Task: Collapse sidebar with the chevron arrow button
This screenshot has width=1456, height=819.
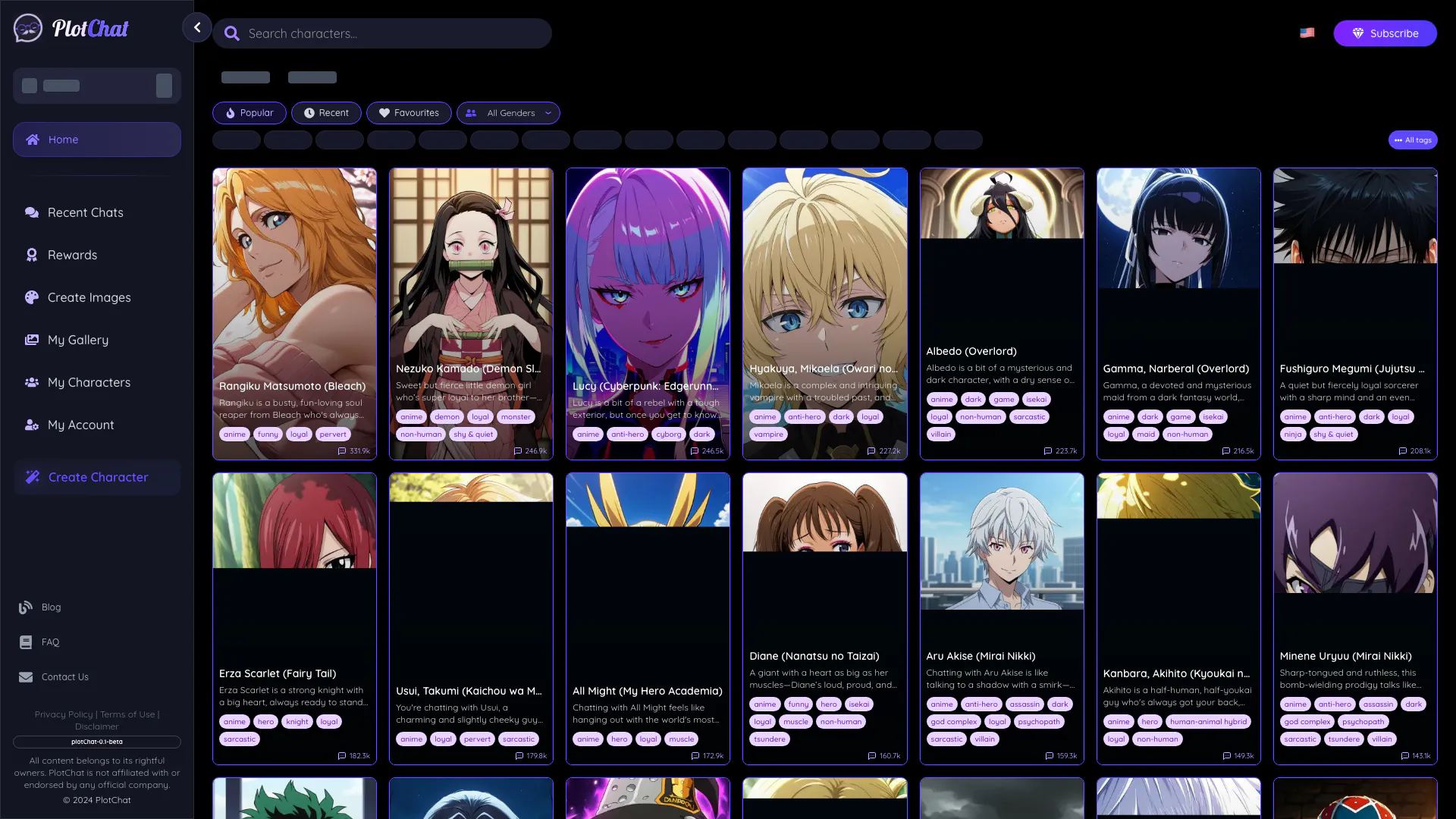Action: 196,28
